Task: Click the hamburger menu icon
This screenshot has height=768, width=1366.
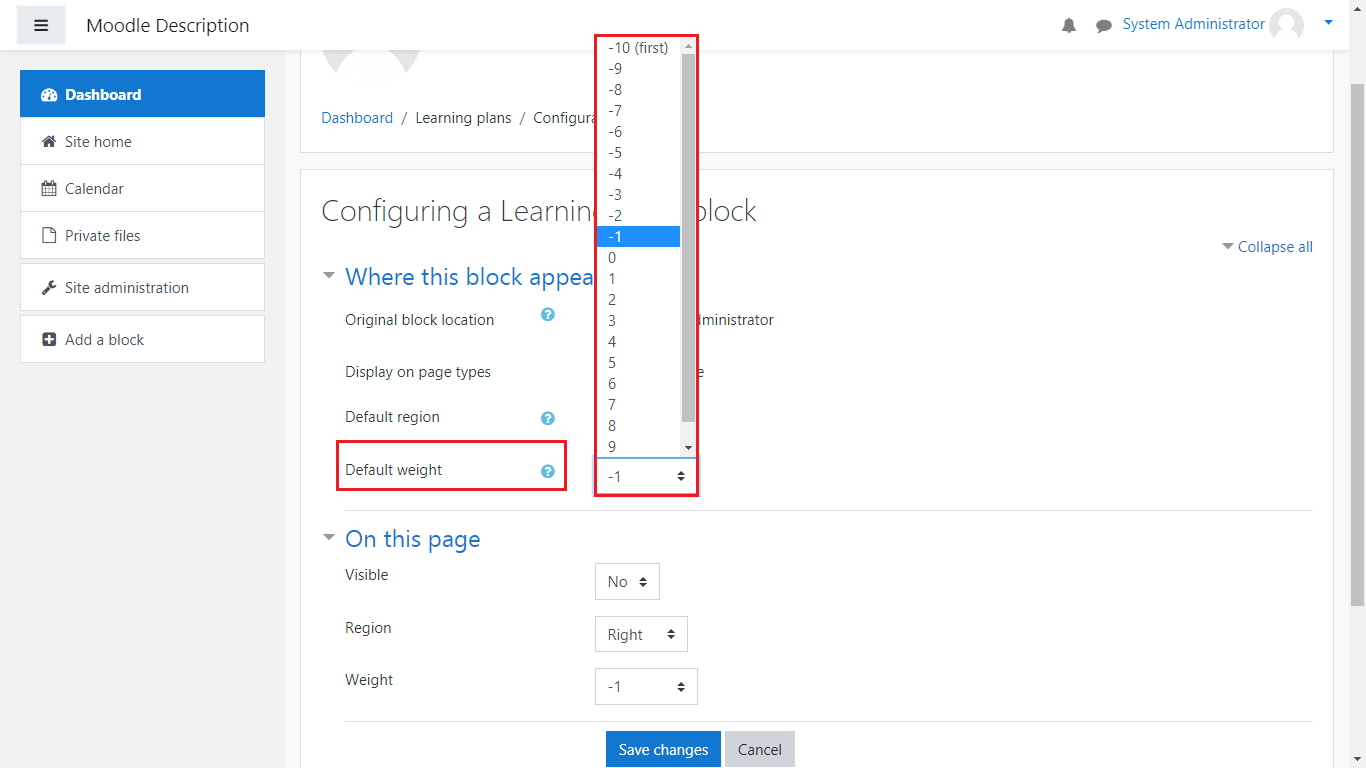Action: click(41, 25)
